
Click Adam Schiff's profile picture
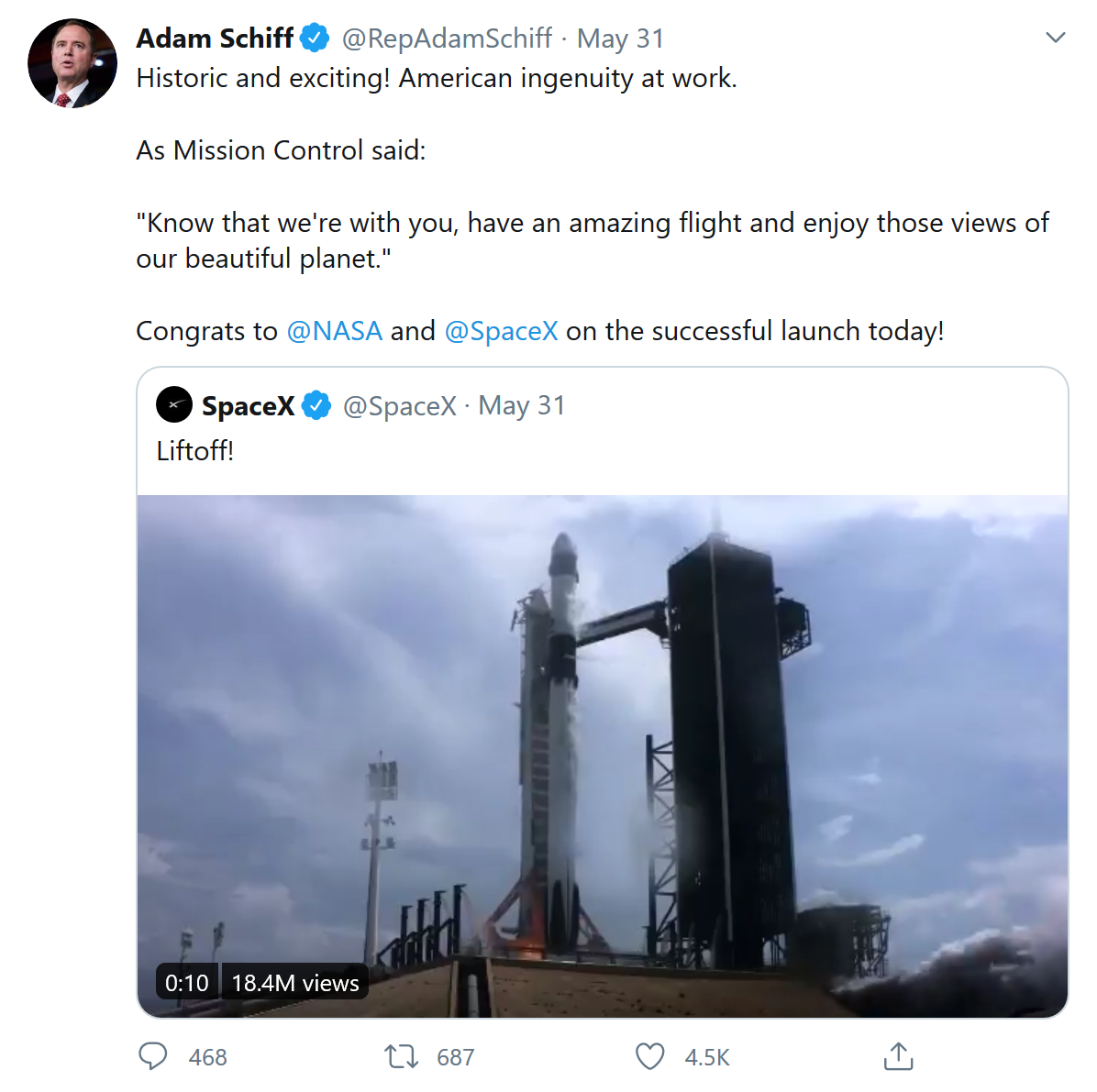click(72, 63)
